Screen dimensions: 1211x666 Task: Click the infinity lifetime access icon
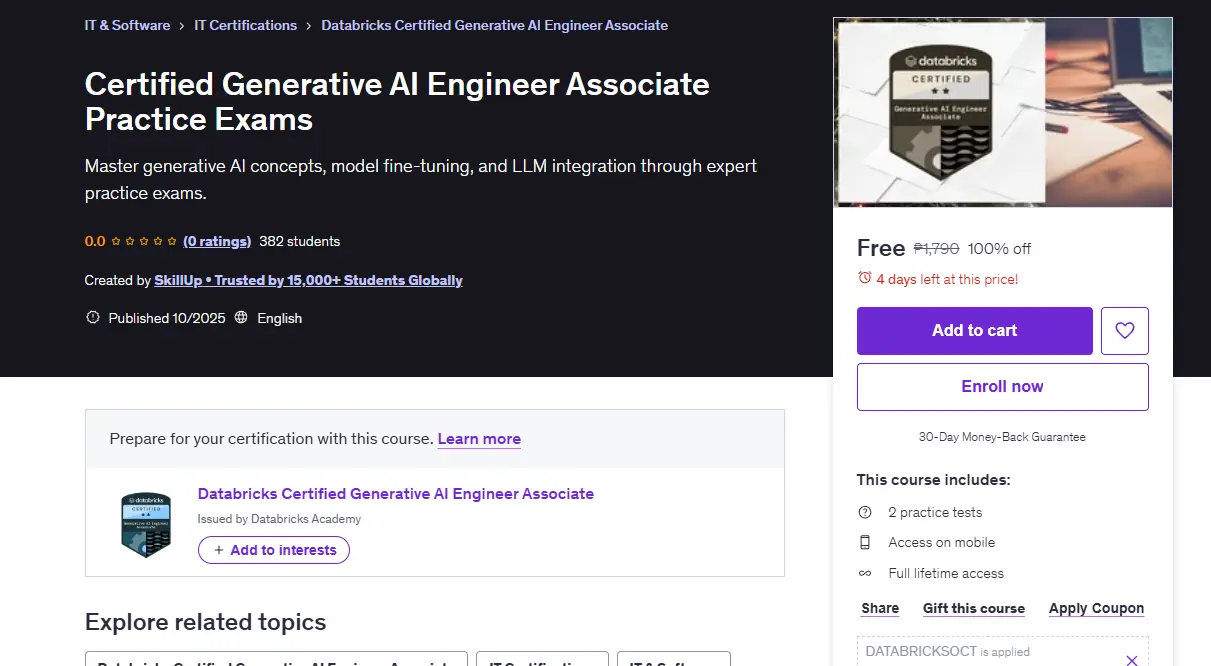(x=865, y=573)
